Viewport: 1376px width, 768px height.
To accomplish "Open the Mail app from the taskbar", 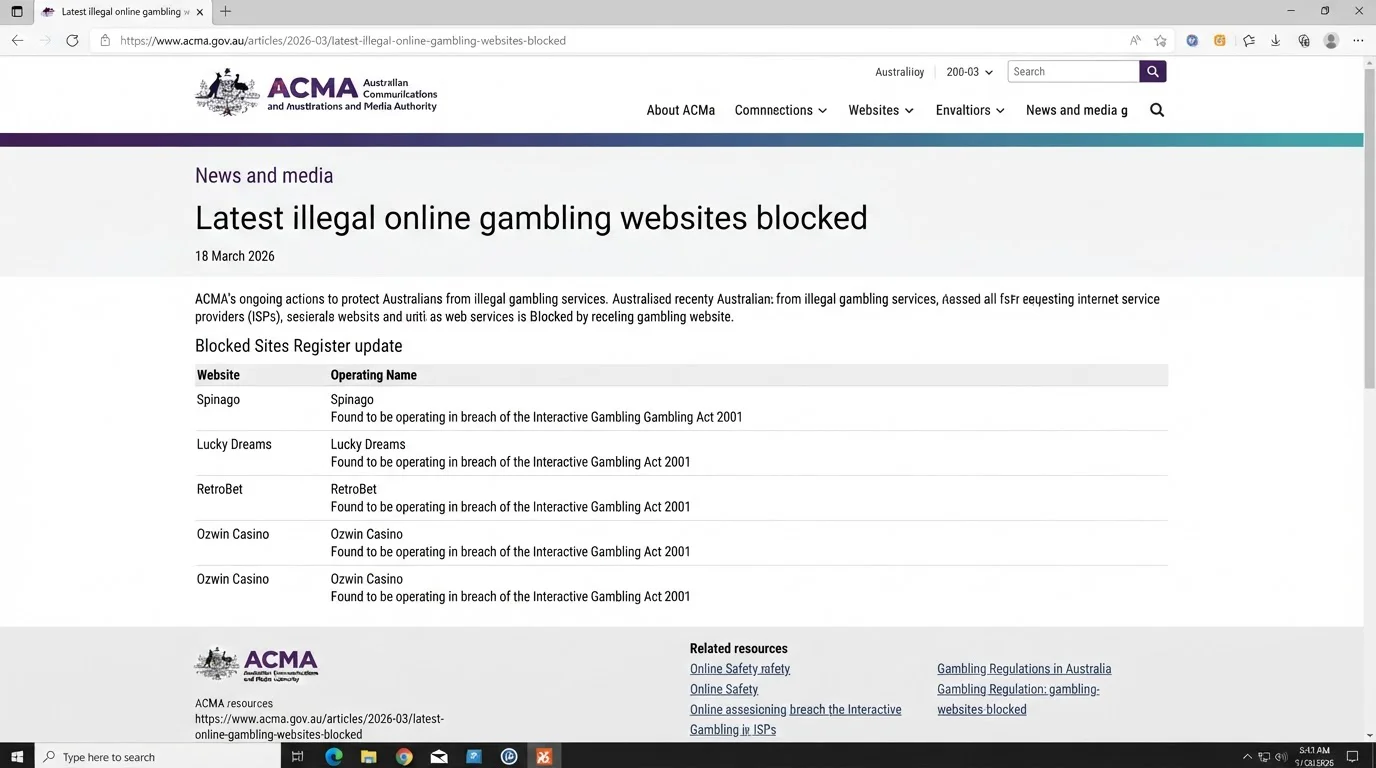I will (x=439, y=757).
